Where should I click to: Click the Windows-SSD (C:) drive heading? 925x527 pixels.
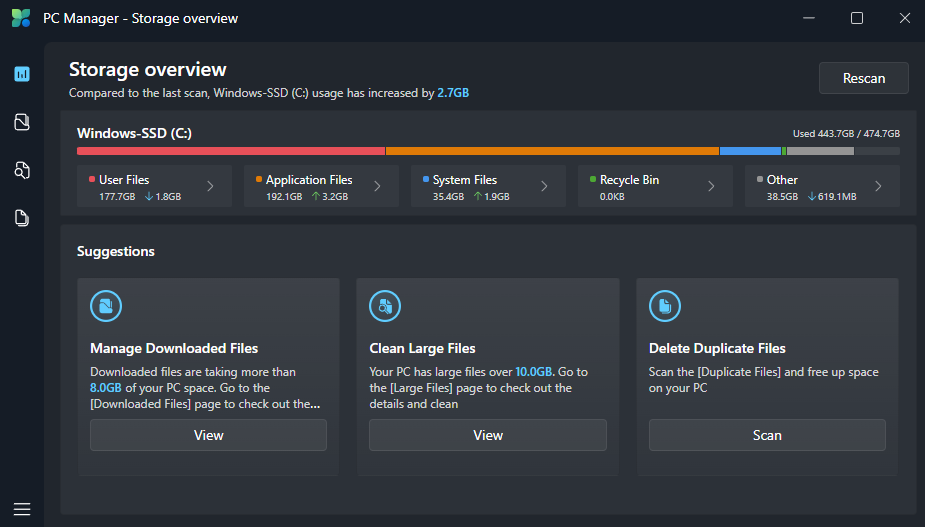click(x=134, y=133)
